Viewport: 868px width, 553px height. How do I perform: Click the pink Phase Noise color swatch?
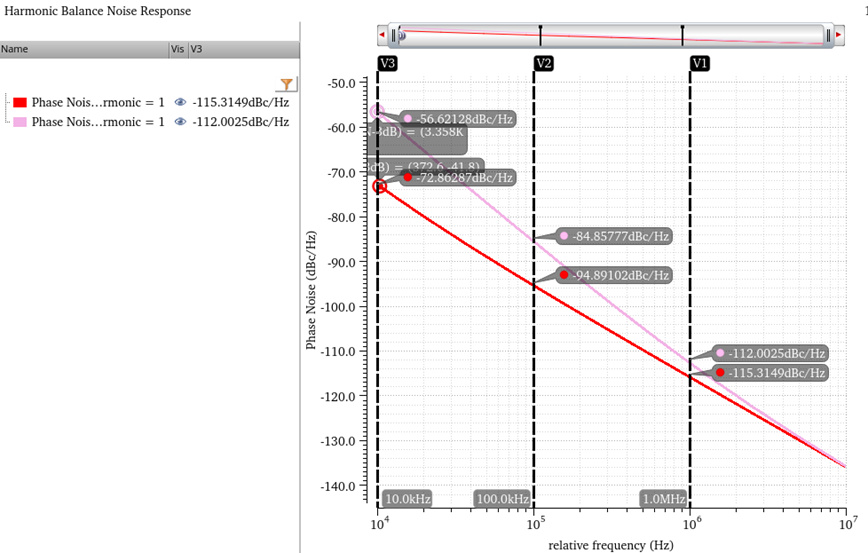pos(20,122)
